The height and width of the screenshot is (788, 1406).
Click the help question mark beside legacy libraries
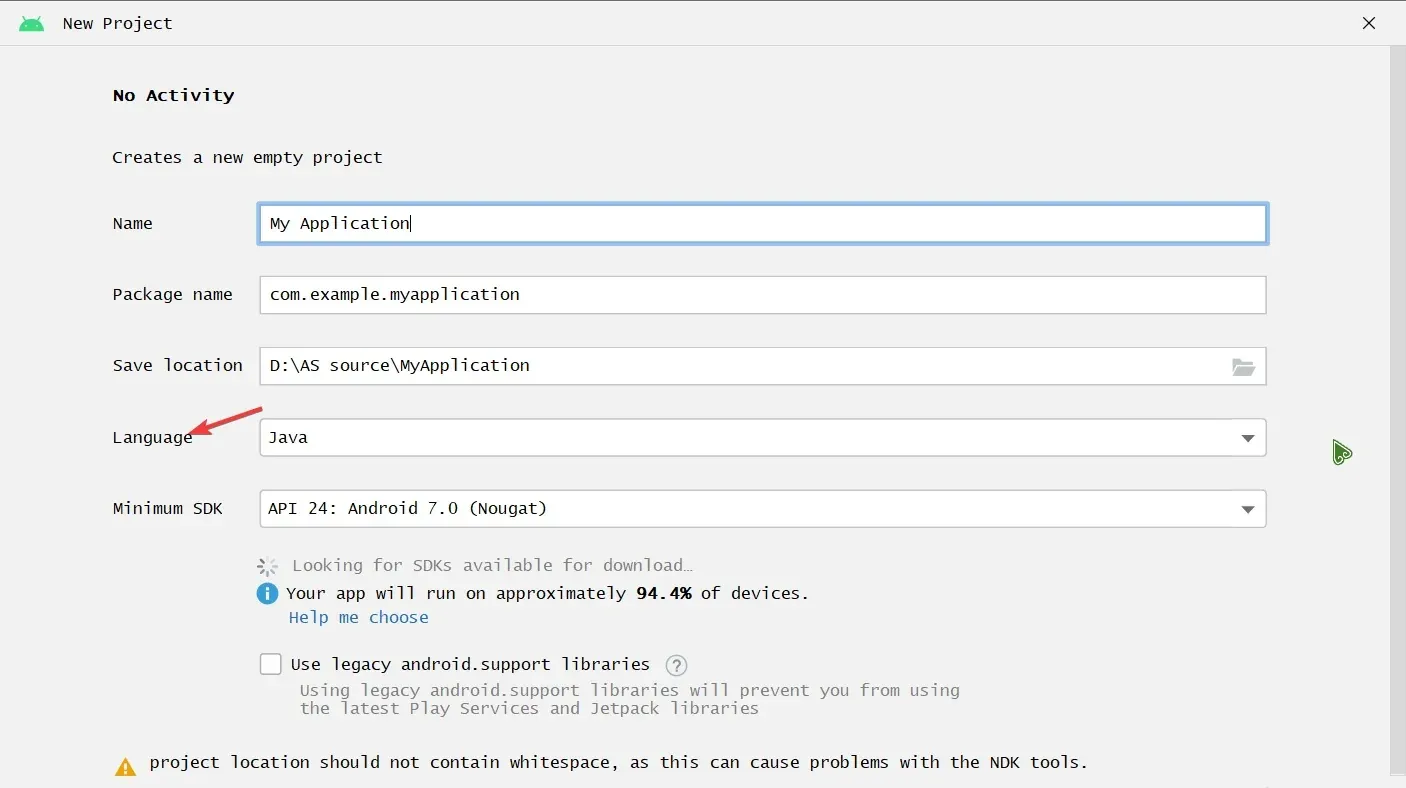coord(677,665)
